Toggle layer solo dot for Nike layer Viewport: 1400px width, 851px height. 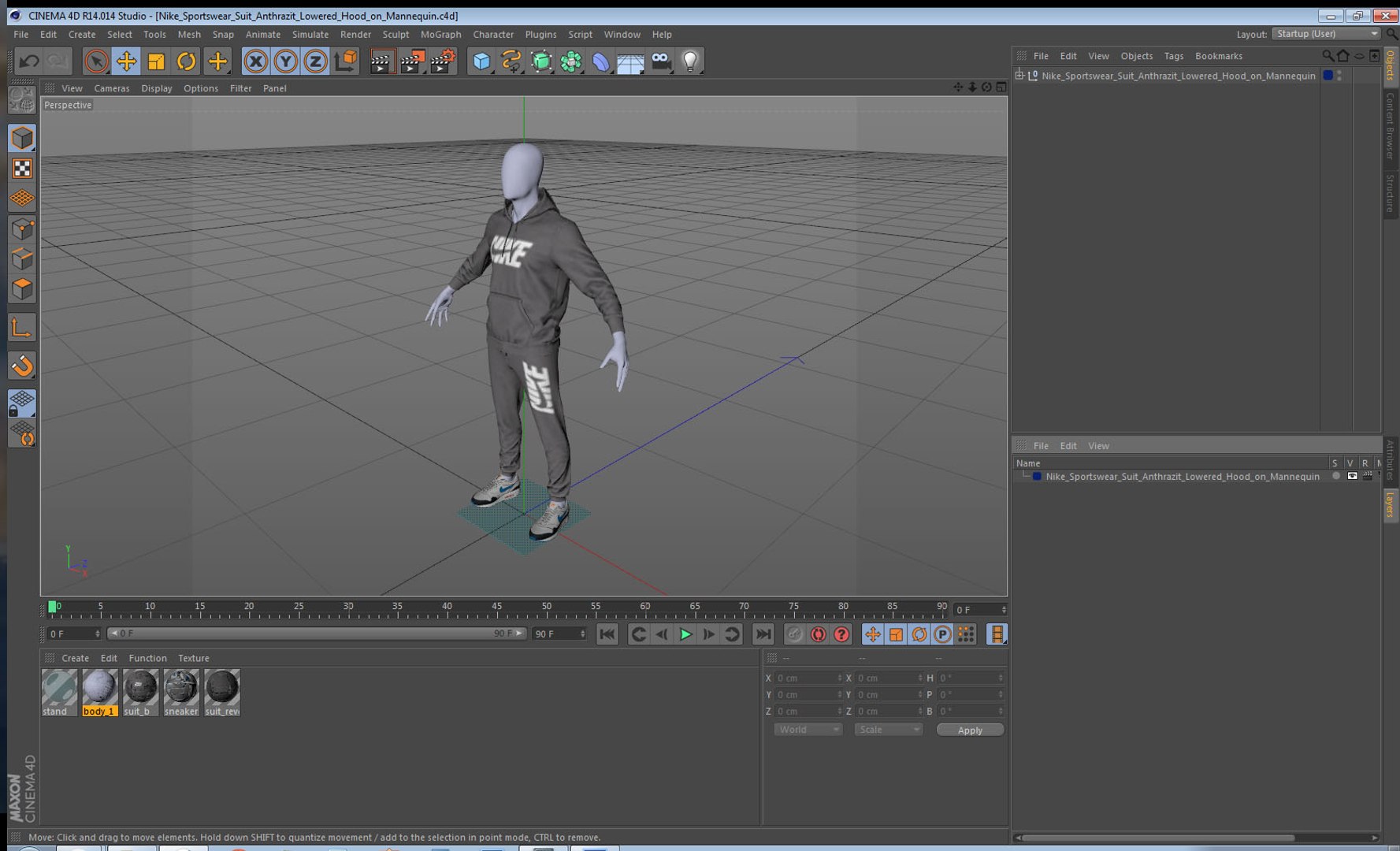[1335, 476]
